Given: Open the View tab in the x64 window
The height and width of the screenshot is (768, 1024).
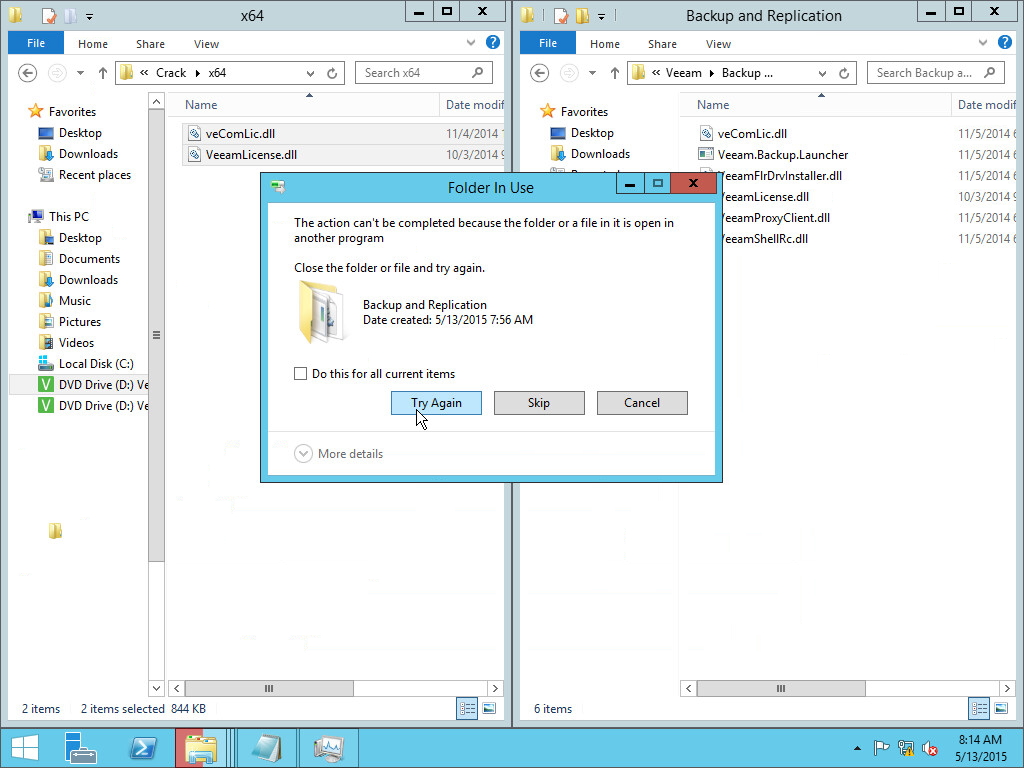Looking at the screenshot, I should (206, 44).
